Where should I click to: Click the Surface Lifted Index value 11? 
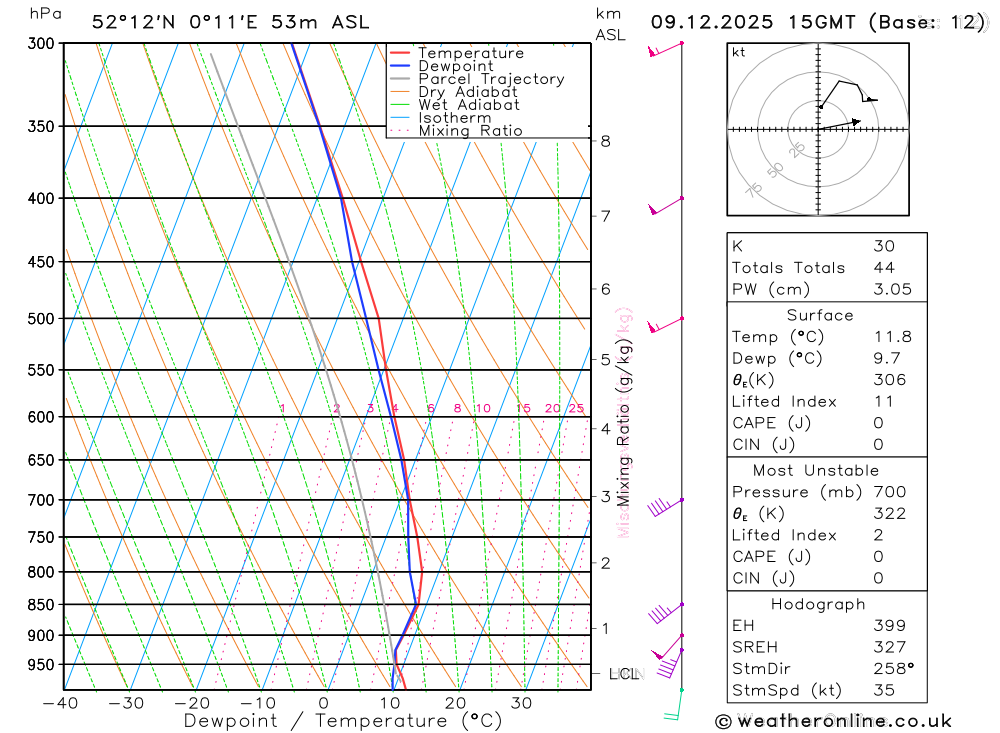coord(884,402)
